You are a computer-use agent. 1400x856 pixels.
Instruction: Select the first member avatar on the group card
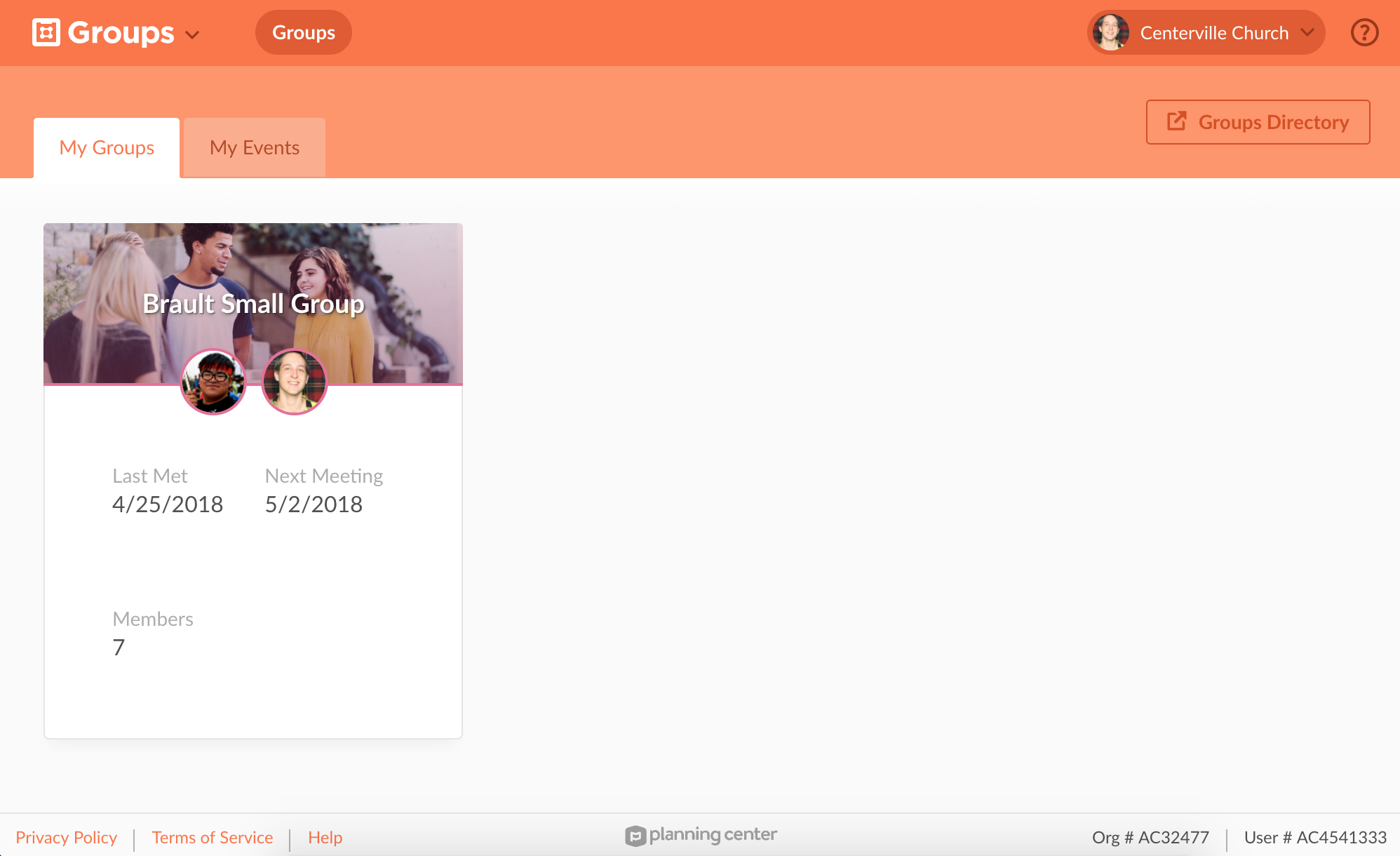(213, 382)
